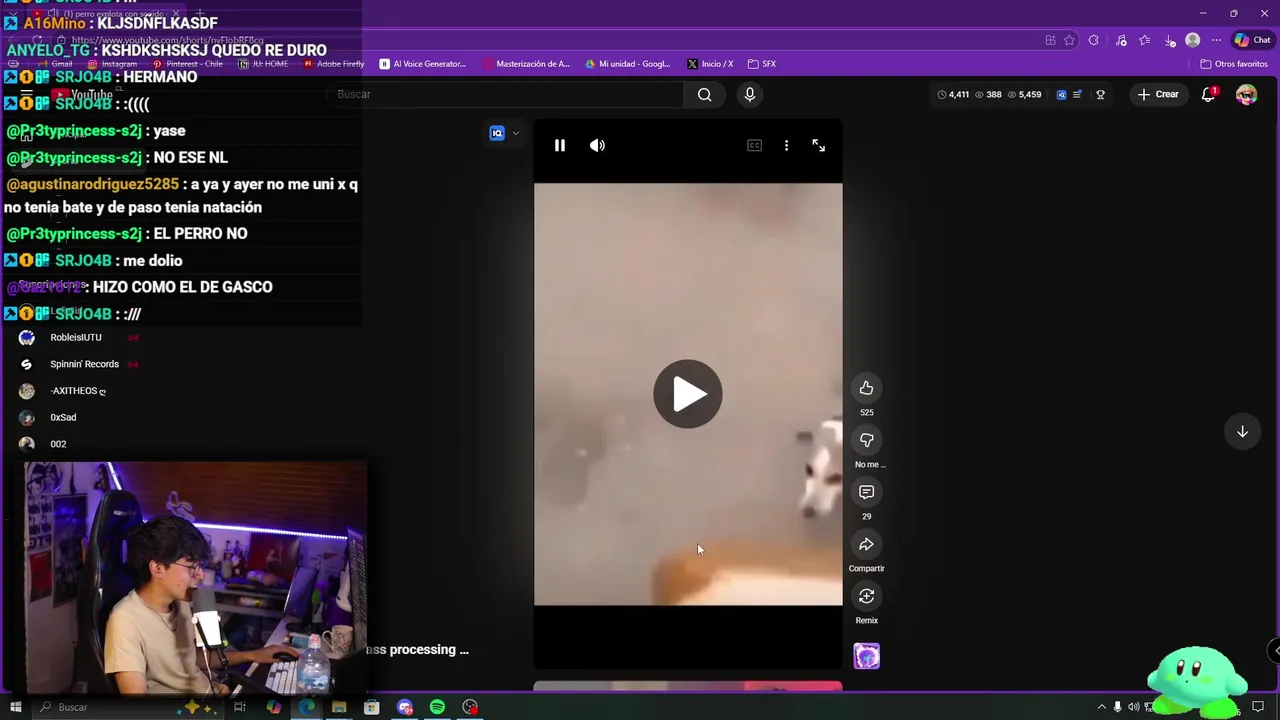Open Edge extensions puzzle icon
This screenshot has width=1280, height=720.
point(1094,40)
